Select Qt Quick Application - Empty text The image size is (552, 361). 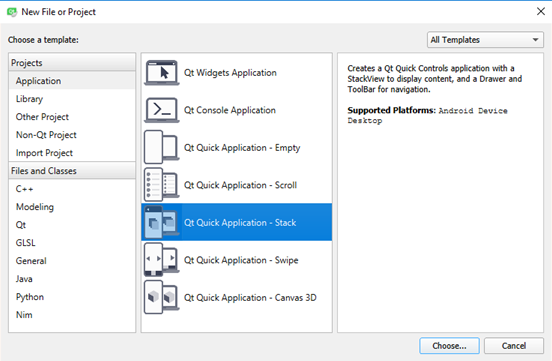(x=242, y=148)
